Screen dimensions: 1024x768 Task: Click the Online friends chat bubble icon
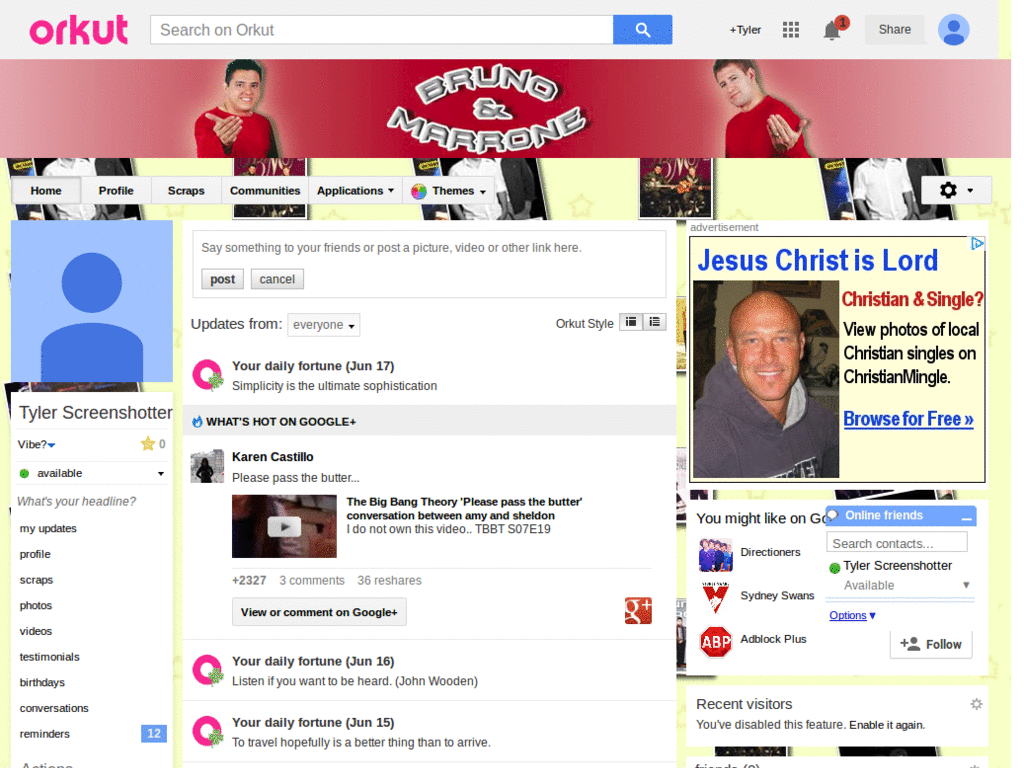pos(833,515)
